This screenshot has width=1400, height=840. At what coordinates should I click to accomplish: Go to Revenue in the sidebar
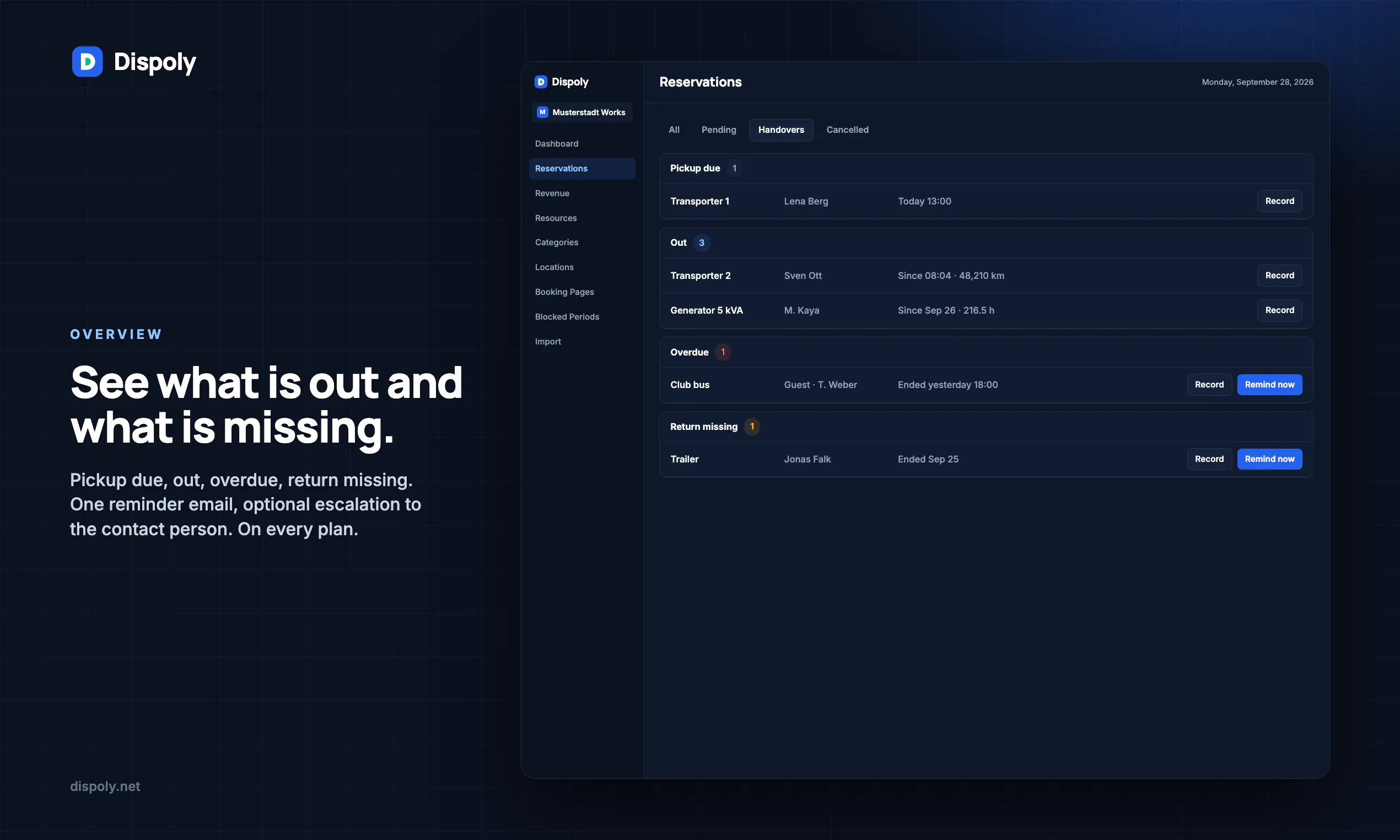552,193
